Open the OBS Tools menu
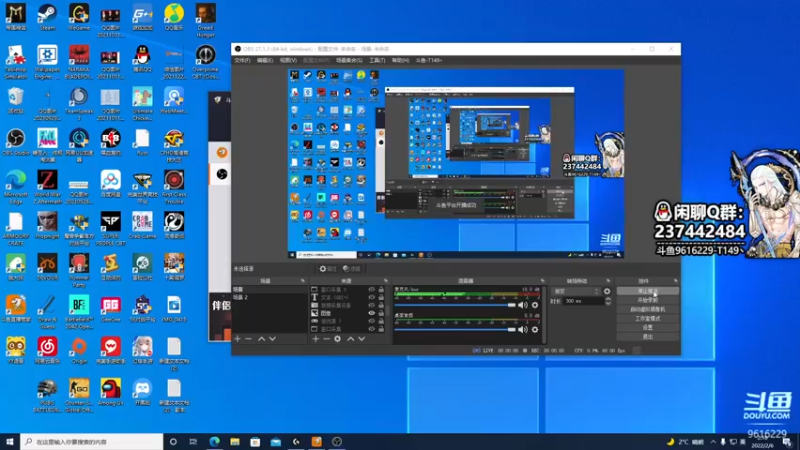Screen dimensions: 800x450 pos(377,60)
